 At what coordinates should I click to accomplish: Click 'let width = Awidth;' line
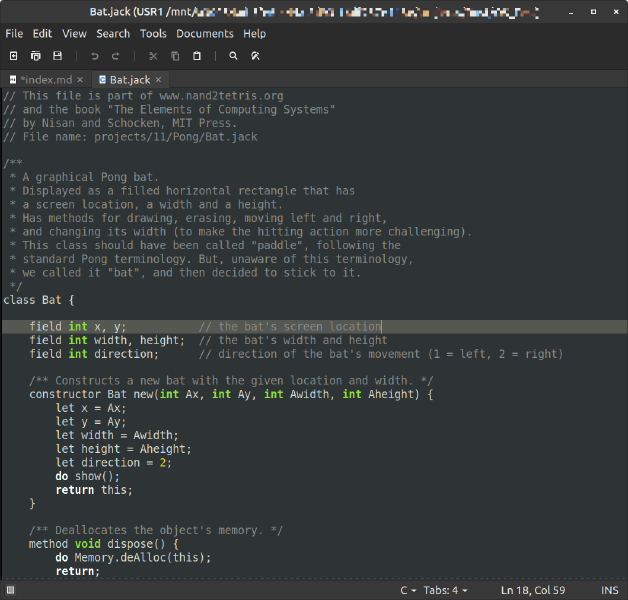[117, 435]
